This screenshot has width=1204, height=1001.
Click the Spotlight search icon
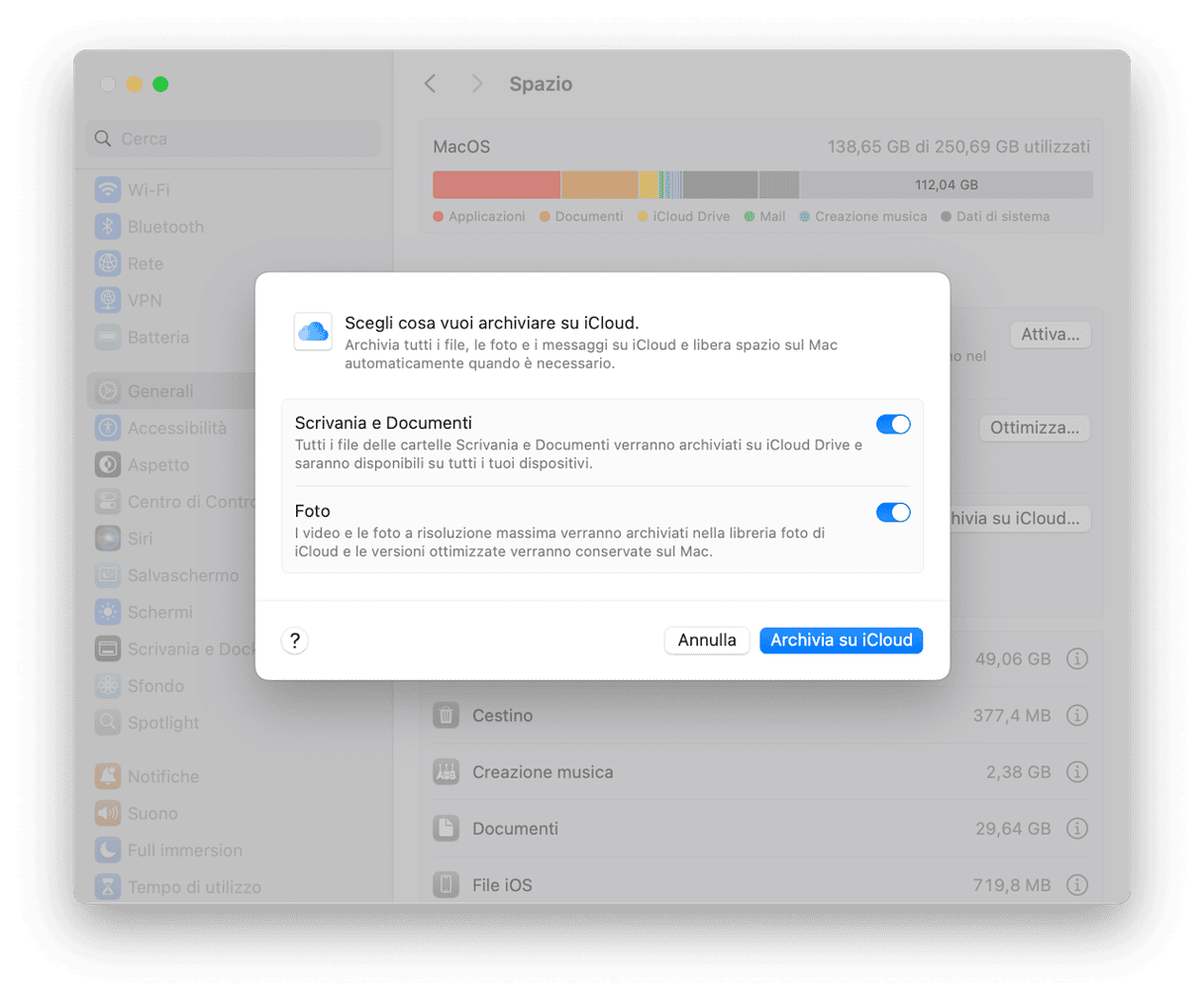pos(108,723)
